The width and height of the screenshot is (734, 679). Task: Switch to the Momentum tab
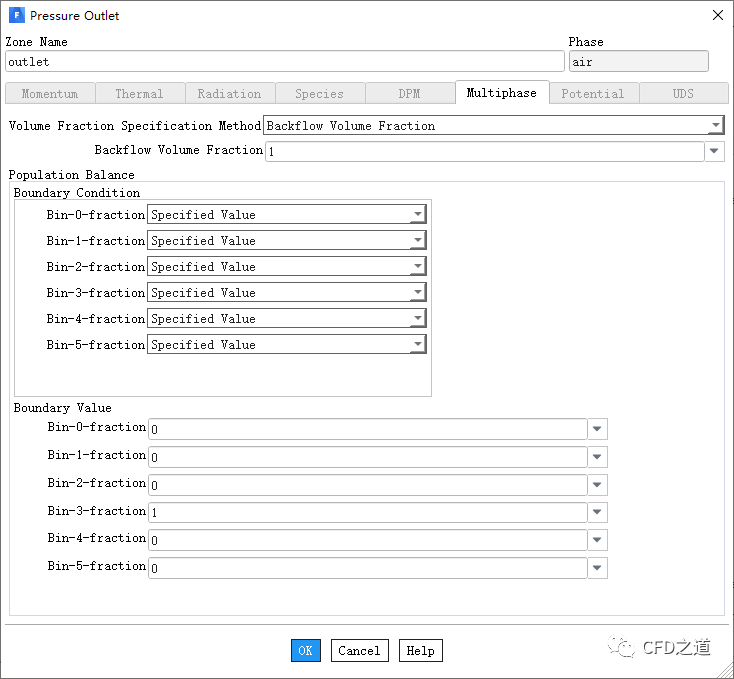point(50,94)
